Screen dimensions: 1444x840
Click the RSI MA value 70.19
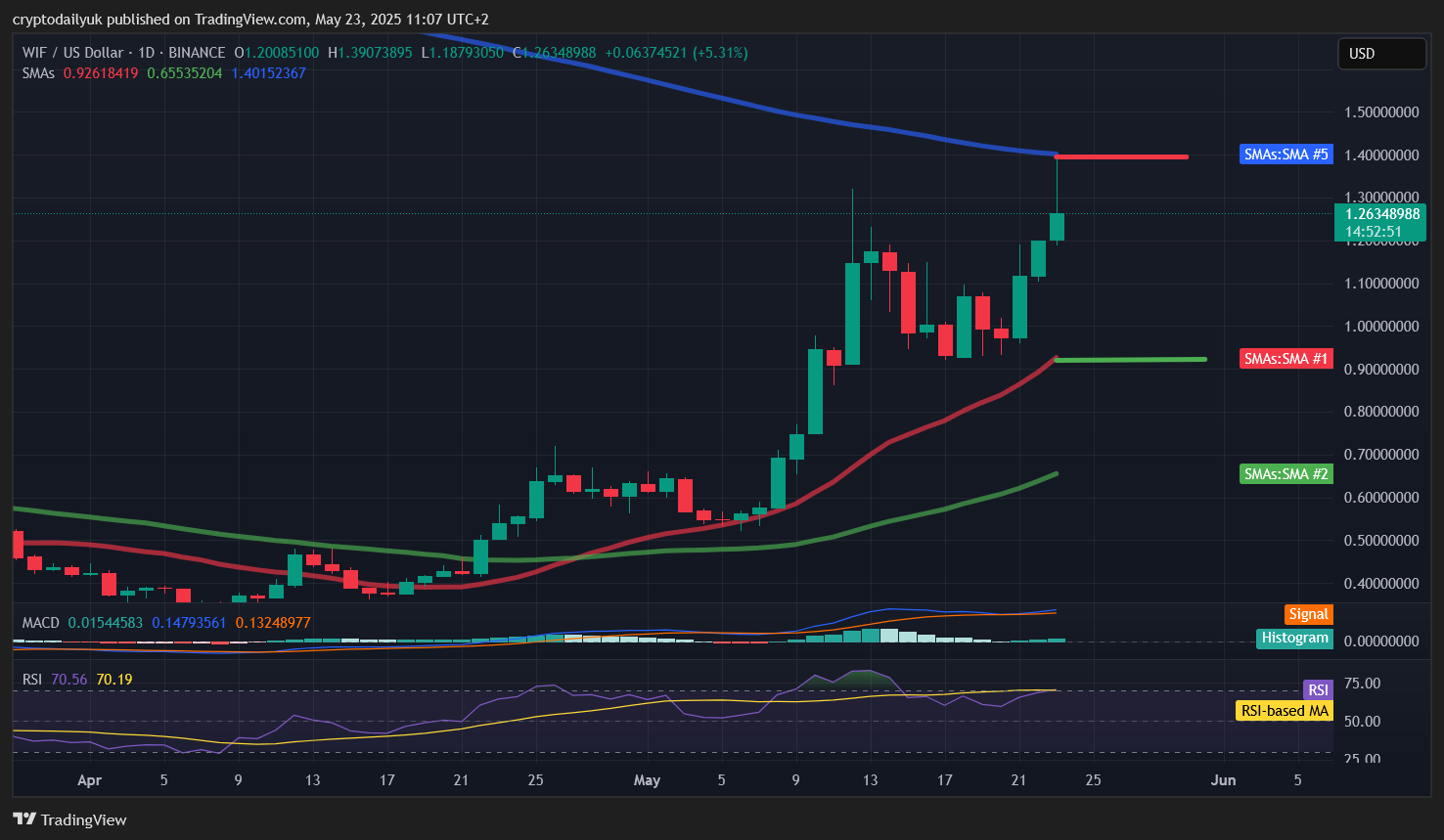(114, 680)
